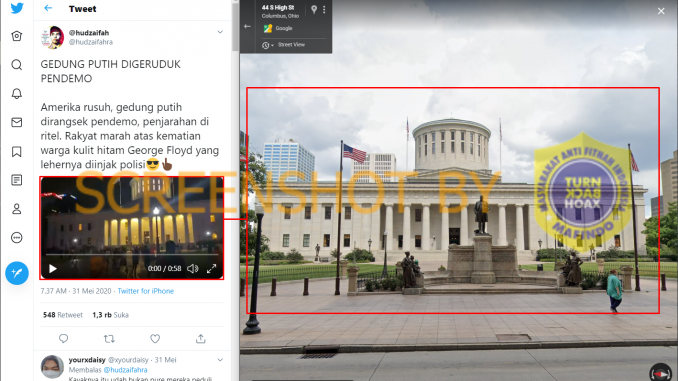Open Messages envelope icon
678x381 pixels.
coord(16,122)
